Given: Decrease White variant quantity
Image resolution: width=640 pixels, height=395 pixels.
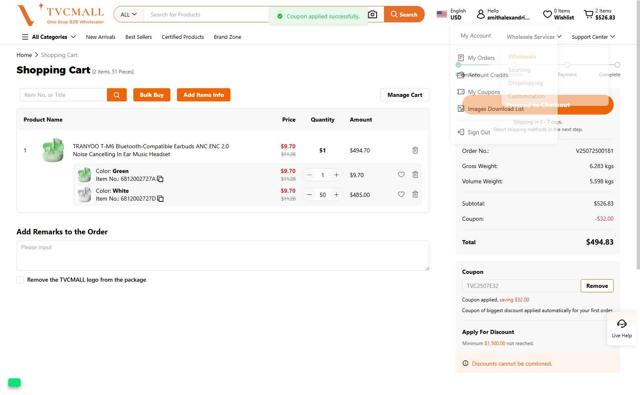Looking at the screenshot, I should coord(309,195).
